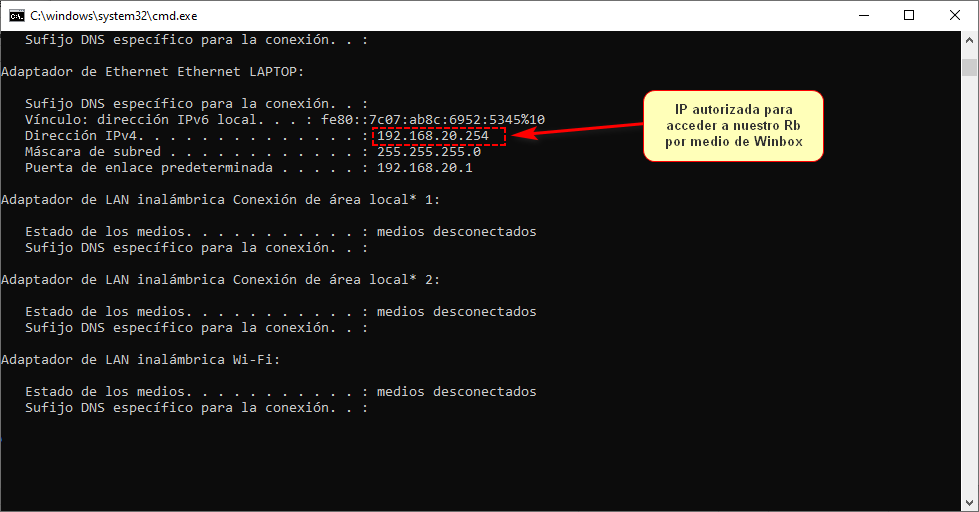
Task: Click the Conexión de área local* 2 heading
Action: point(220,279)
